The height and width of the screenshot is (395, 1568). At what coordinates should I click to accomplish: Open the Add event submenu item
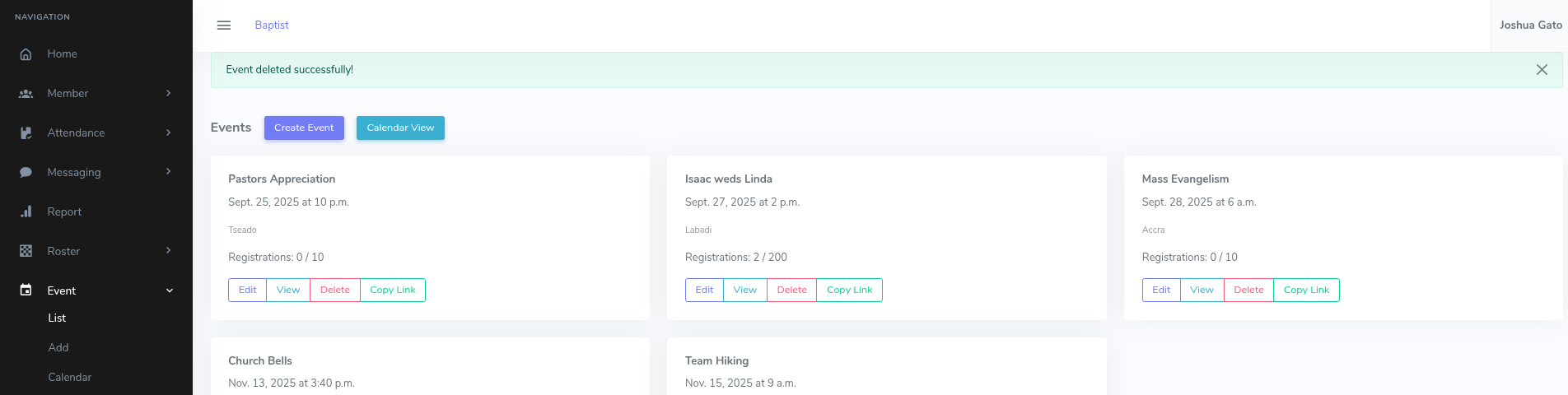pyautogui.click(x=58, y=347)
